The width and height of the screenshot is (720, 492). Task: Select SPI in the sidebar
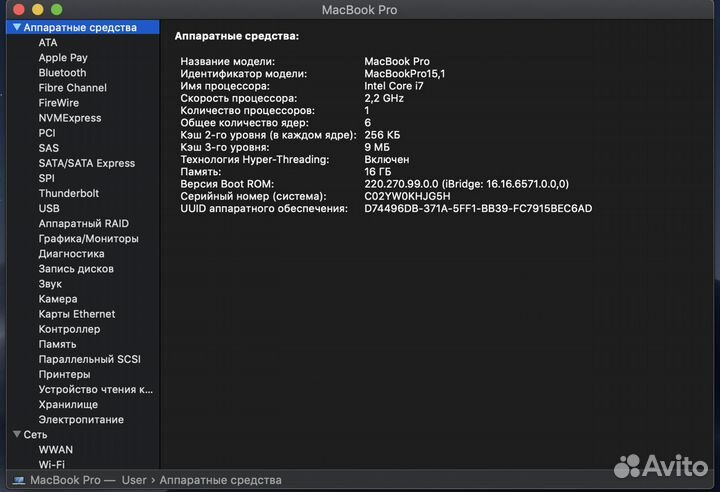point(46,178)
